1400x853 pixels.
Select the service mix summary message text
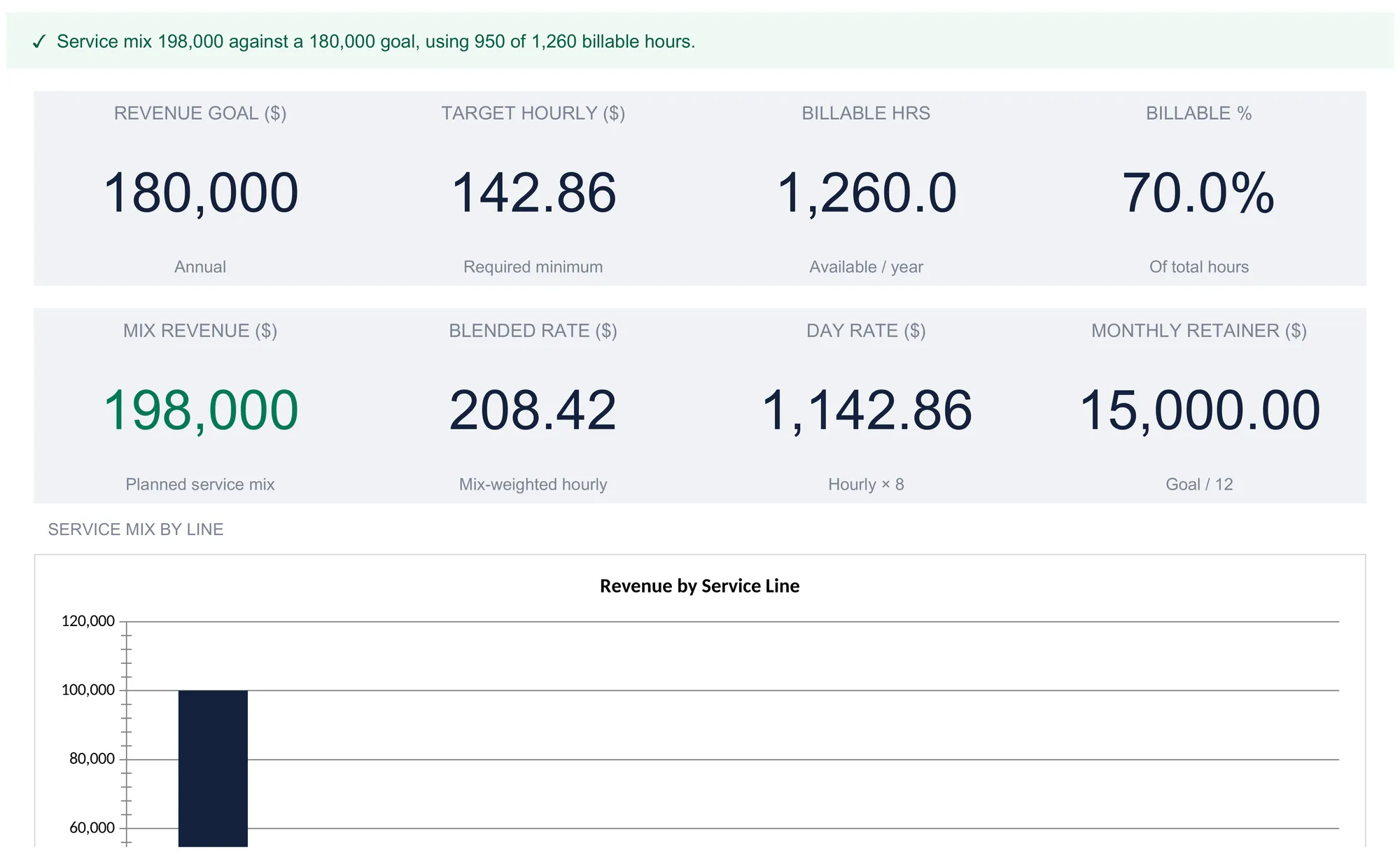376,41
